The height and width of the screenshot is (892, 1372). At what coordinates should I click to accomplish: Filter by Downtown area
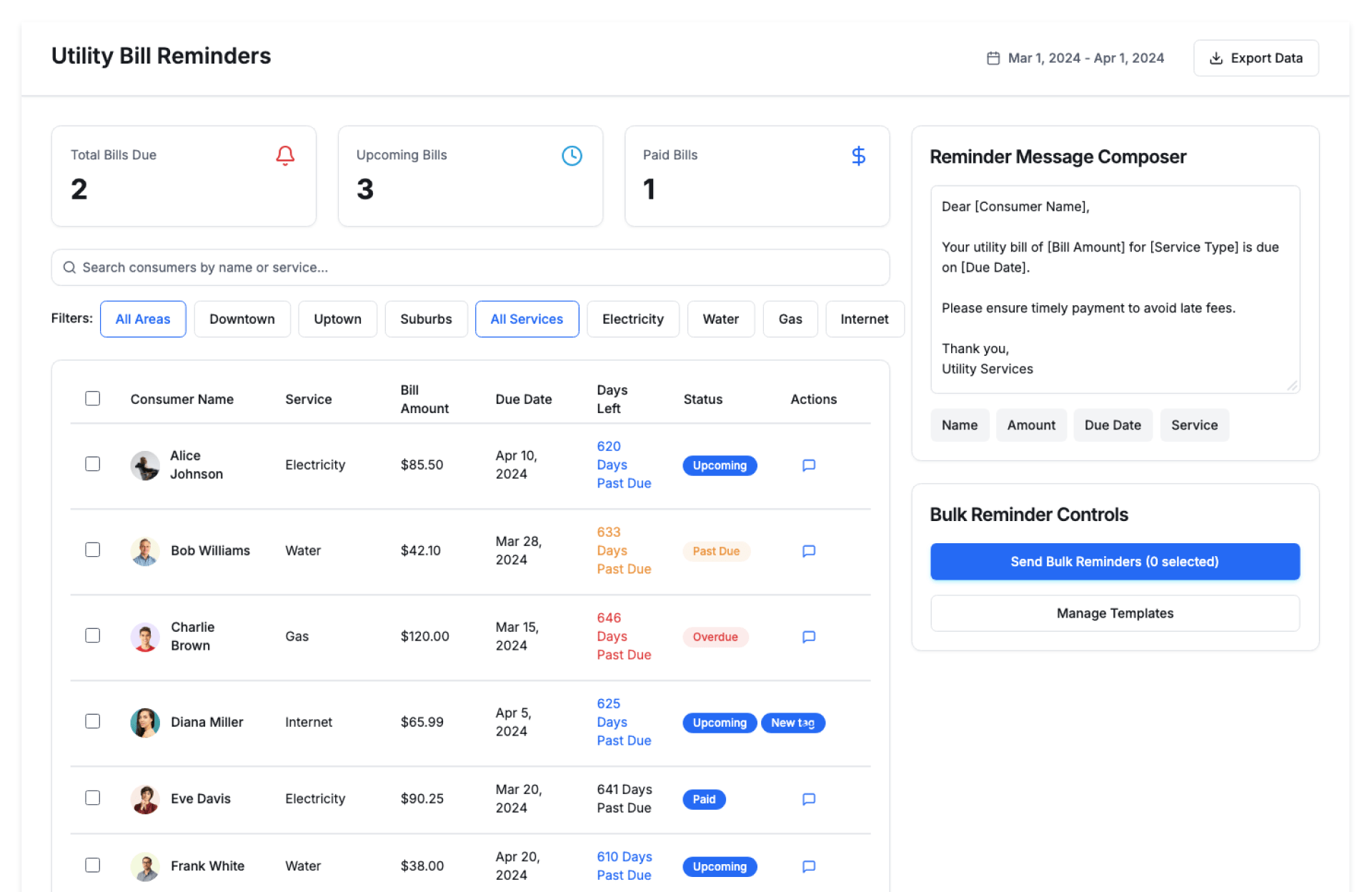(x=242, y=319)
